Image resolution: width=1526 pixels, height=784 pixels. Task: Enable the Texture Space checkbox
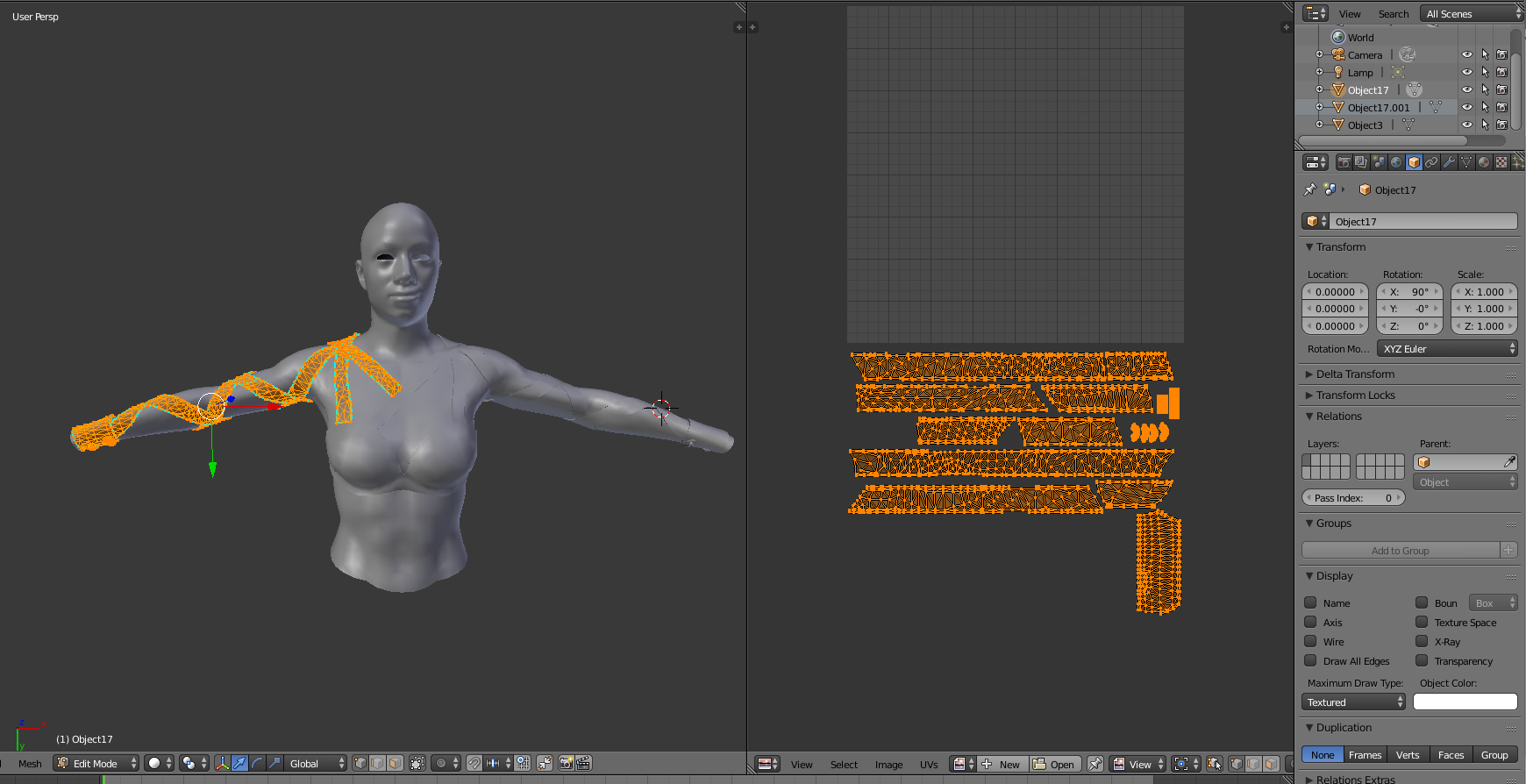pos(1422,622)
